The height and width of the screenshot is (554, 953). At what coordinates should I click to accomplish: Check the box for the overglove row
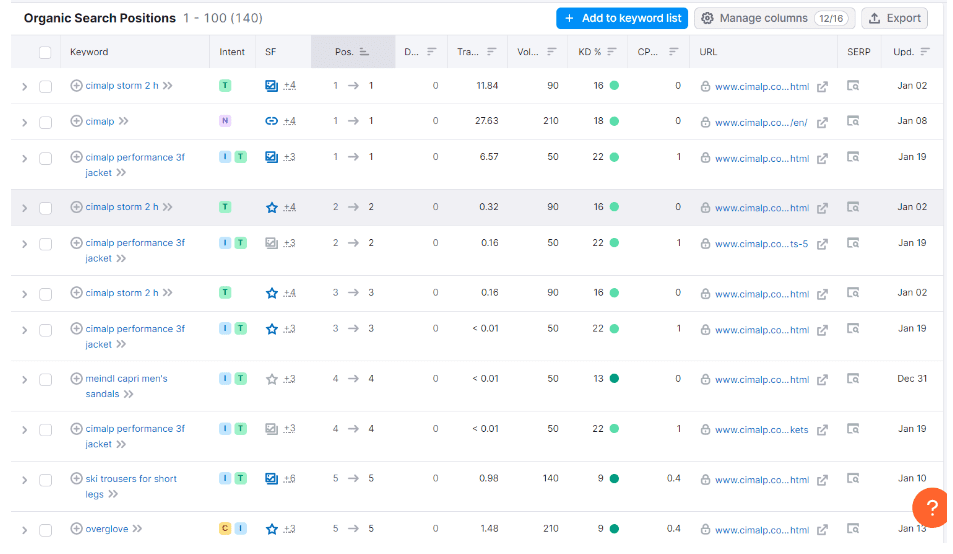point(45,530)
